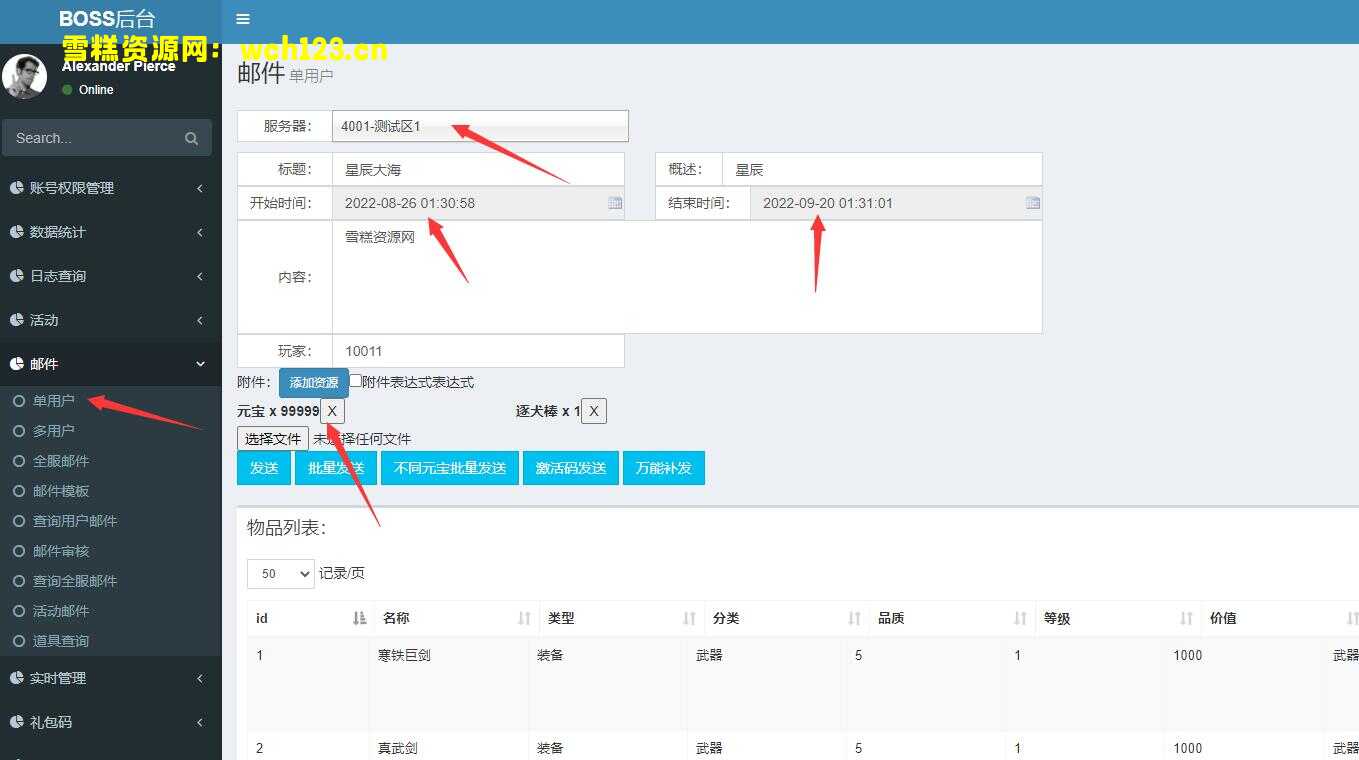Click the 数据统计 sidebar icon
Screen dimensions: 1359x760
18,232
